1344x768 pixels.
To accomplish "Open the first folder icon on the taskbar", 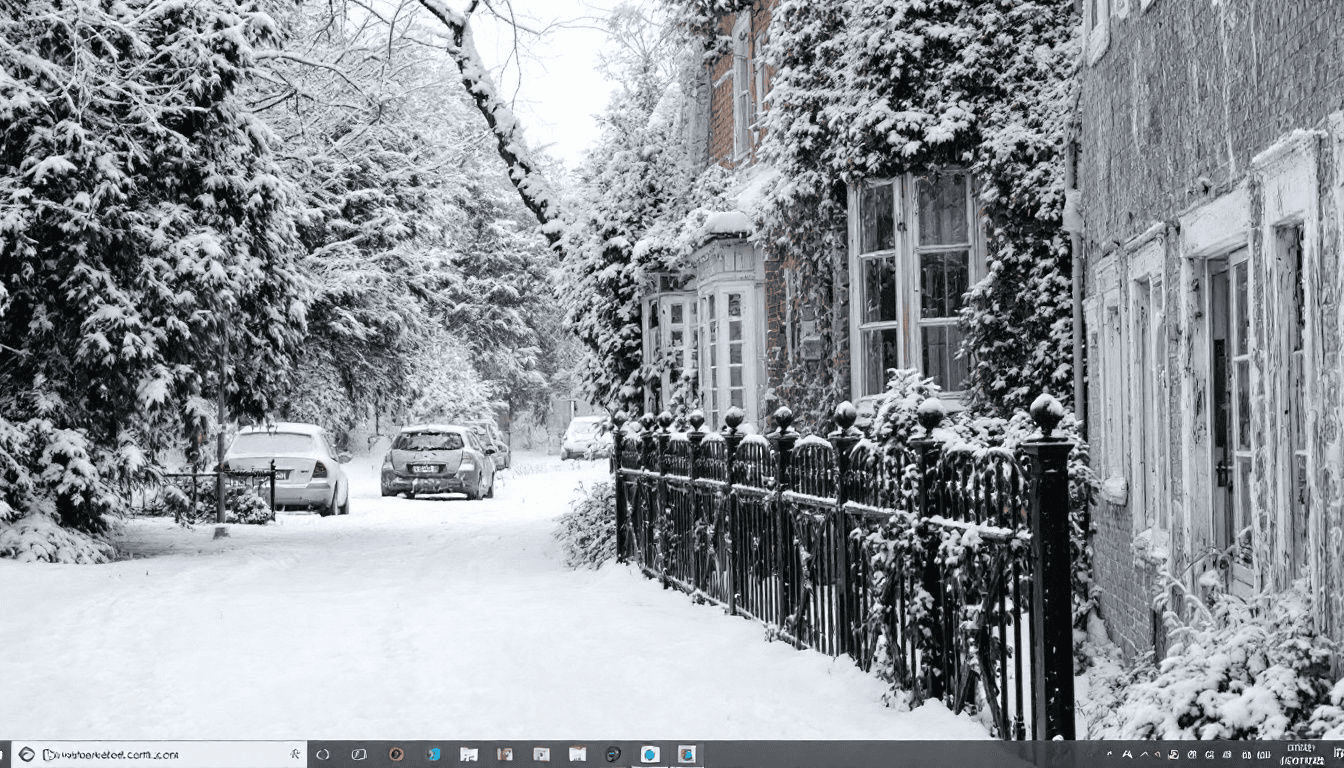I will tap(468, 754).
